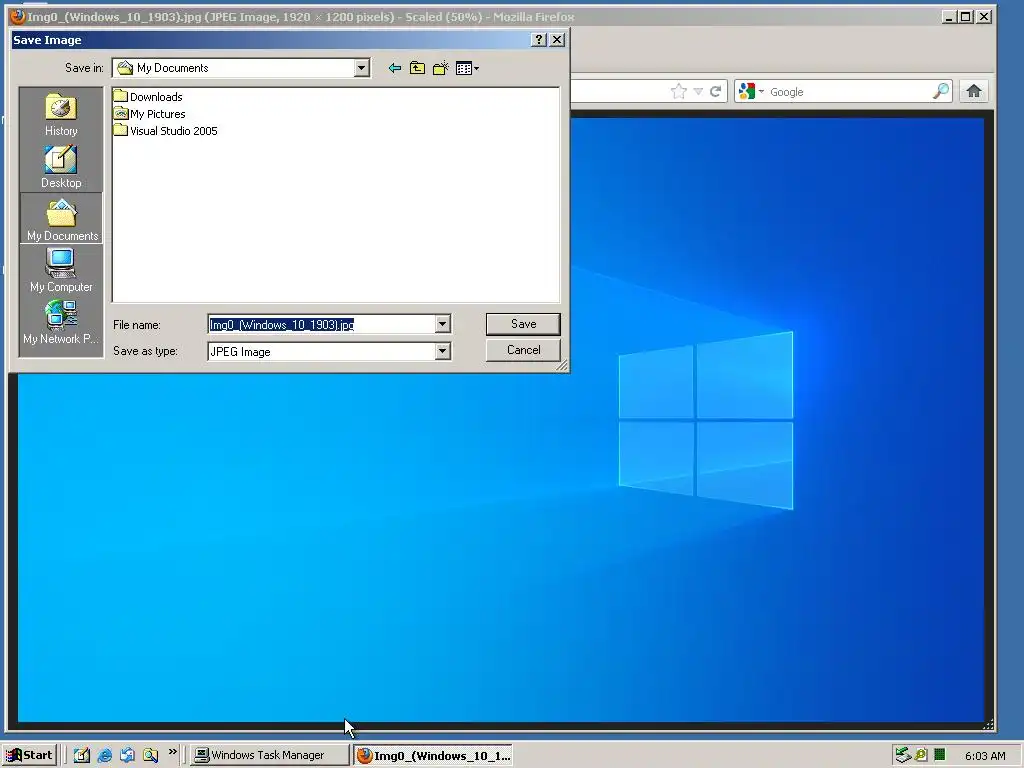Expand quick launch overflow chevron
This screenshot has width=1024, height=768.
click(172, 752)
